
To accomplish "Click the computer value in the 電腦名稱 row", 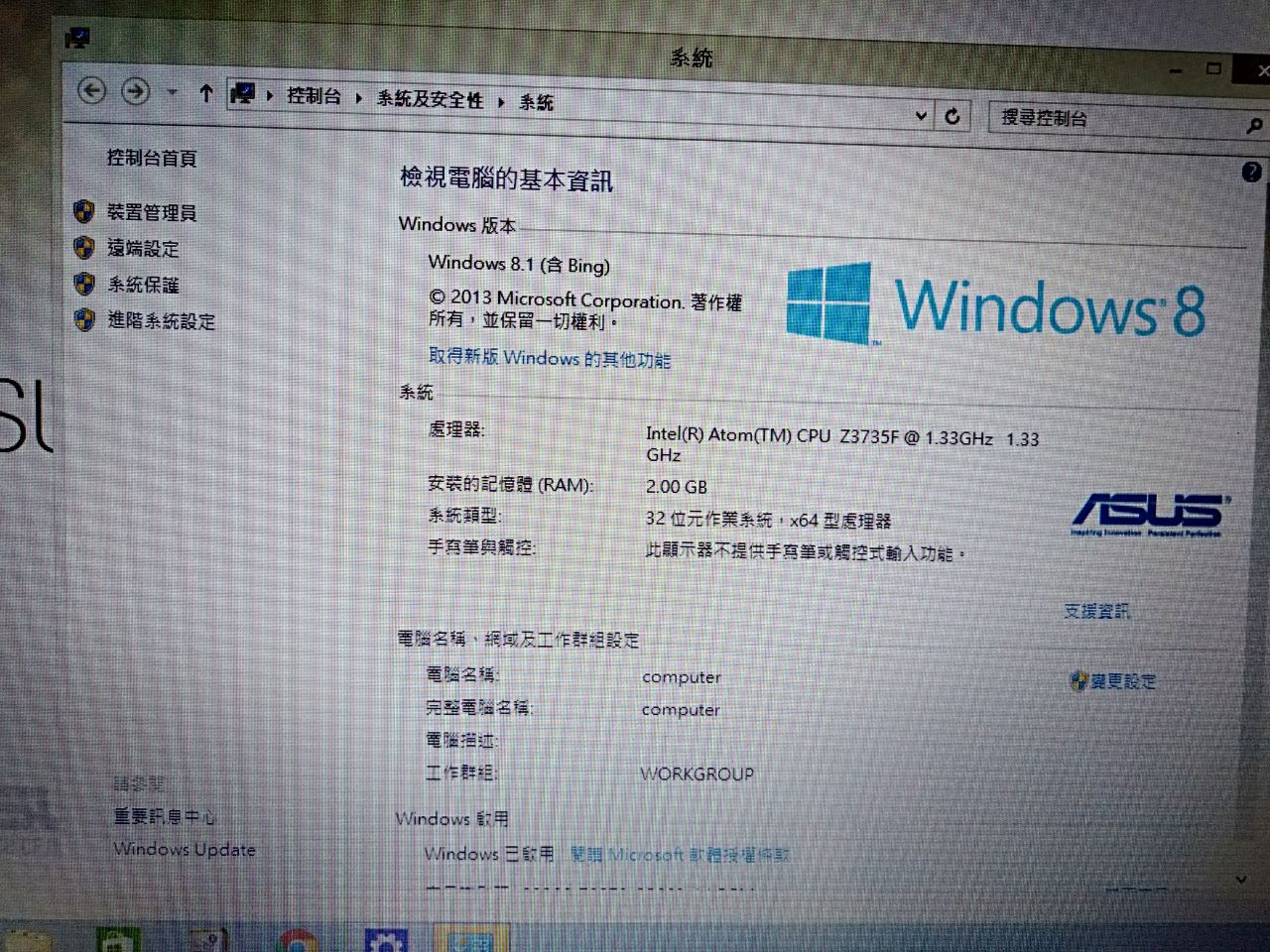I will tap(682, 677).
